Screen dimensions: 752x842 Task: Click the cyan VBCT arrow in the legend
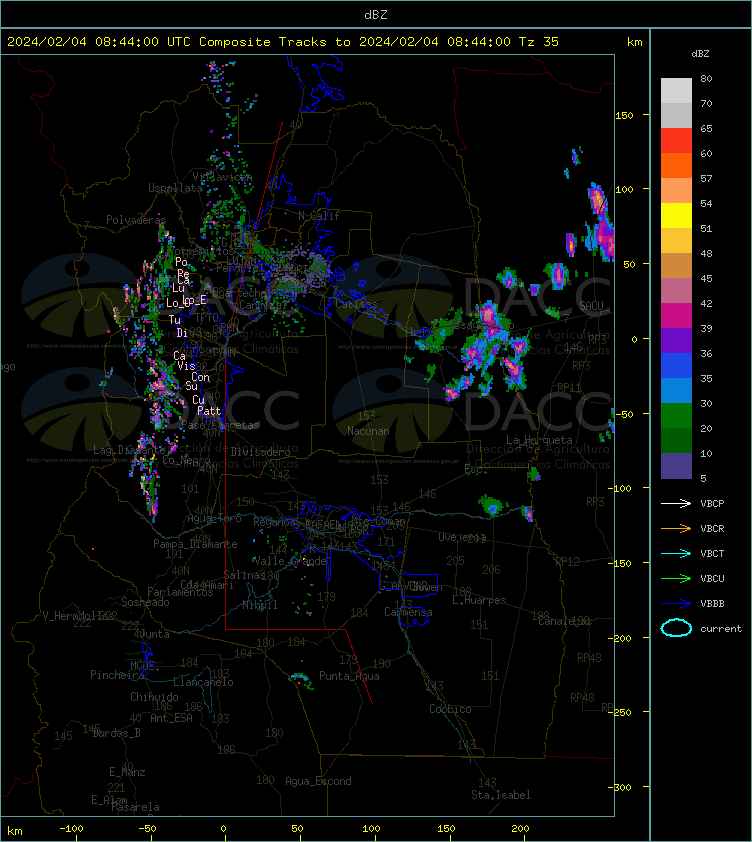pos(676,553)
